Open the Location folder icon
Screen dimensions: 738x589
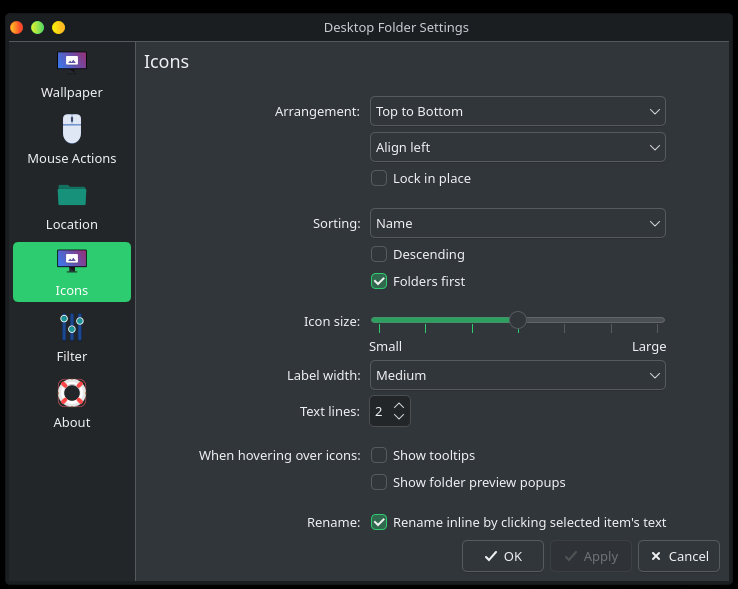[x=72, y=195]
